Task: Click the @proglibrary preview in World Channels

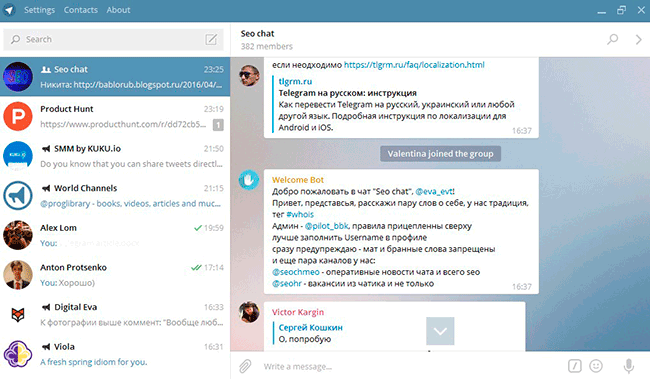Action: [130, 204]
